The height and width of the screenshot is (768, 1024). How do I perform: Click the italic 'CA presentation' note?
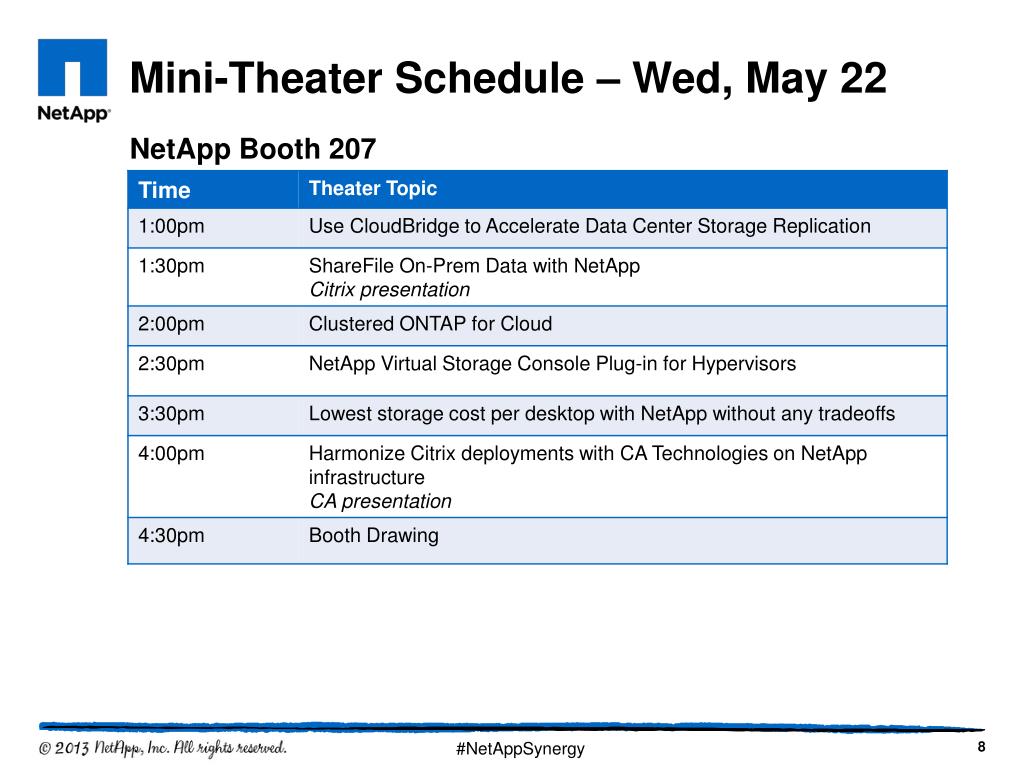coord(380,501)
